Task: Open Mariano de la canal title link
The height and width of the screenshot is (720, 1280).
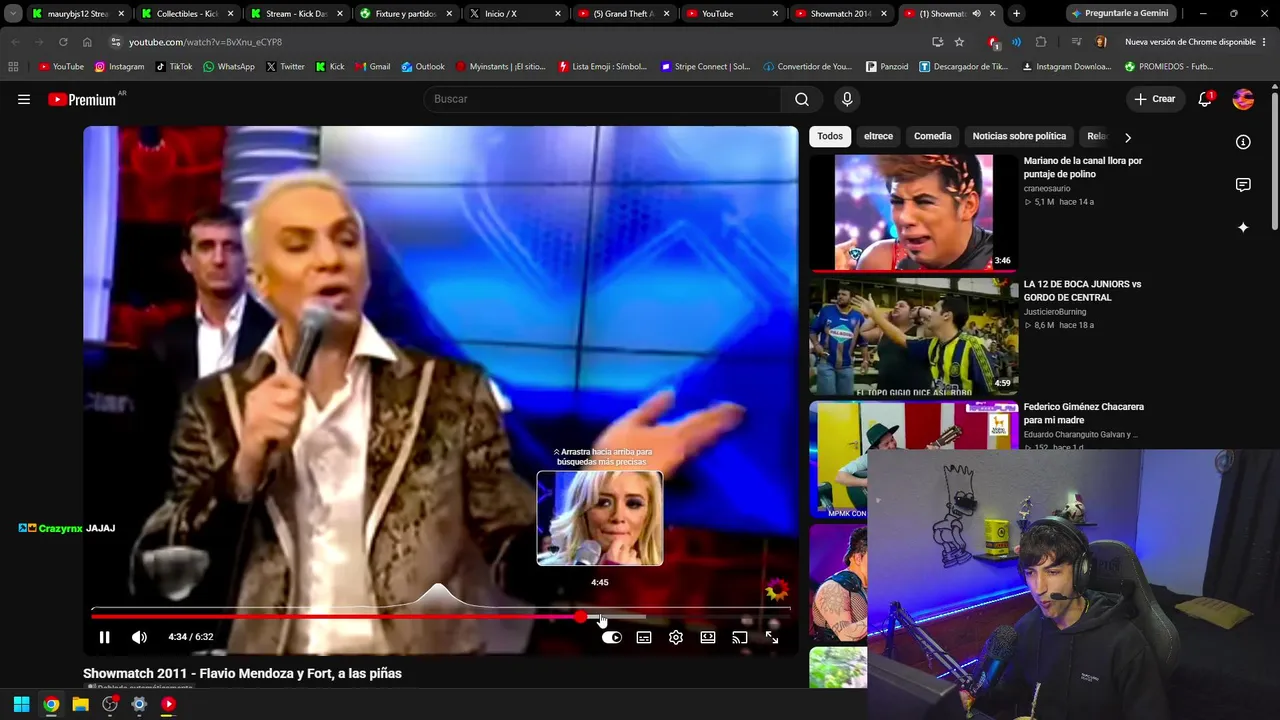Action: 1082,167
